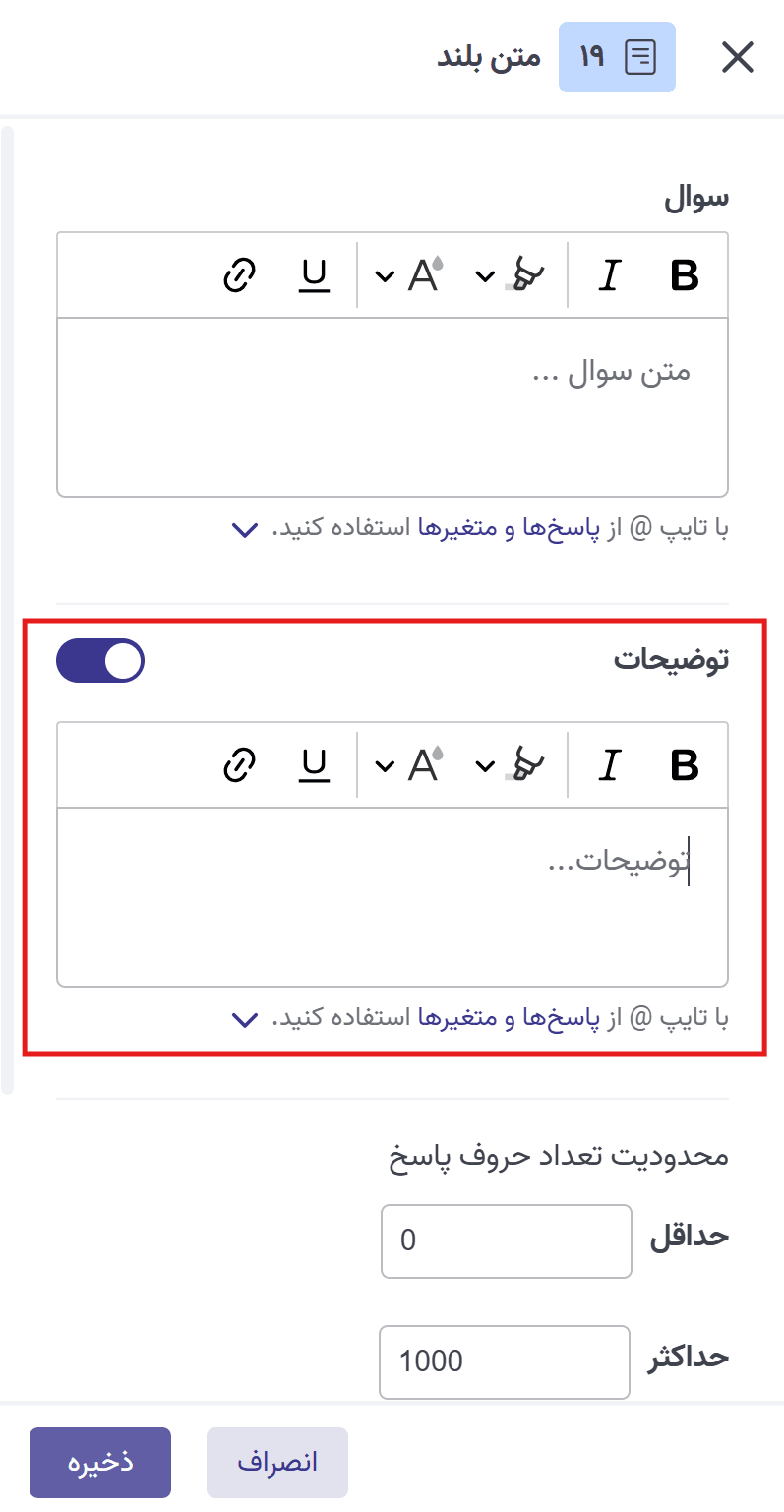Disable the توضیحات description toggle

click(99, 660)
